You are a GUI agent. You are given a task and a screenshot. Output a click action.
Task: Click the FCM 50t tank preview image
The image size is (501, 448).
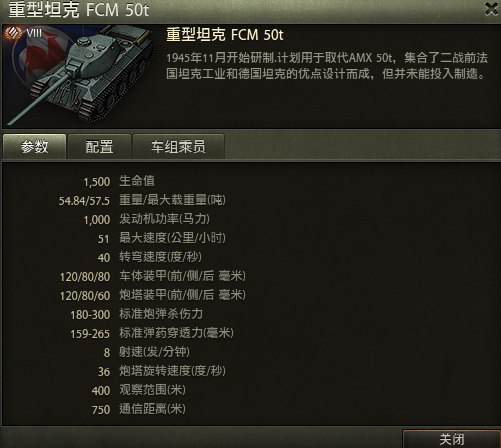coord(79,76)
